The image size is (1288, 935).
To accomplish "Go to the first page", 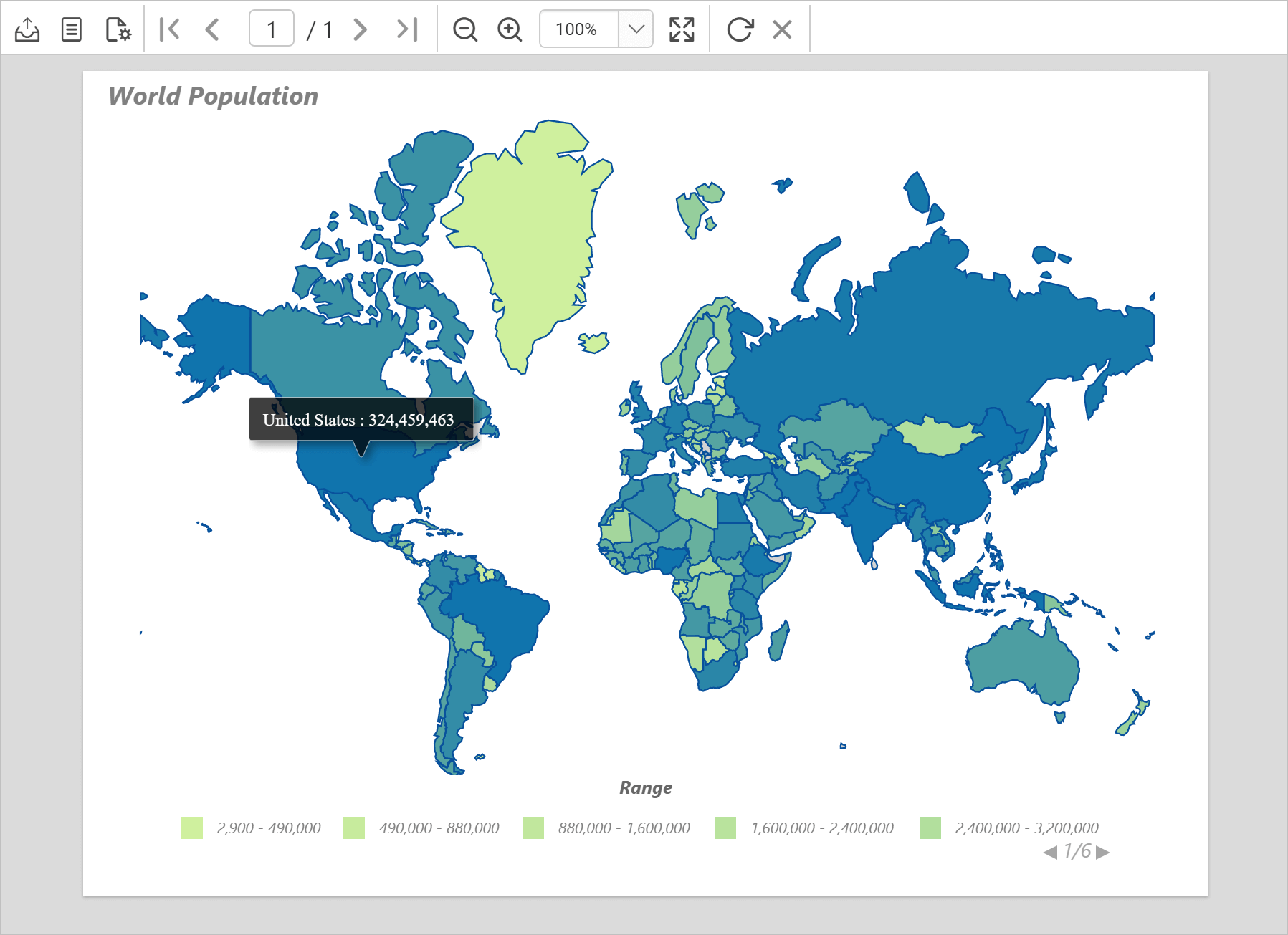I will [x=169, y=29].
